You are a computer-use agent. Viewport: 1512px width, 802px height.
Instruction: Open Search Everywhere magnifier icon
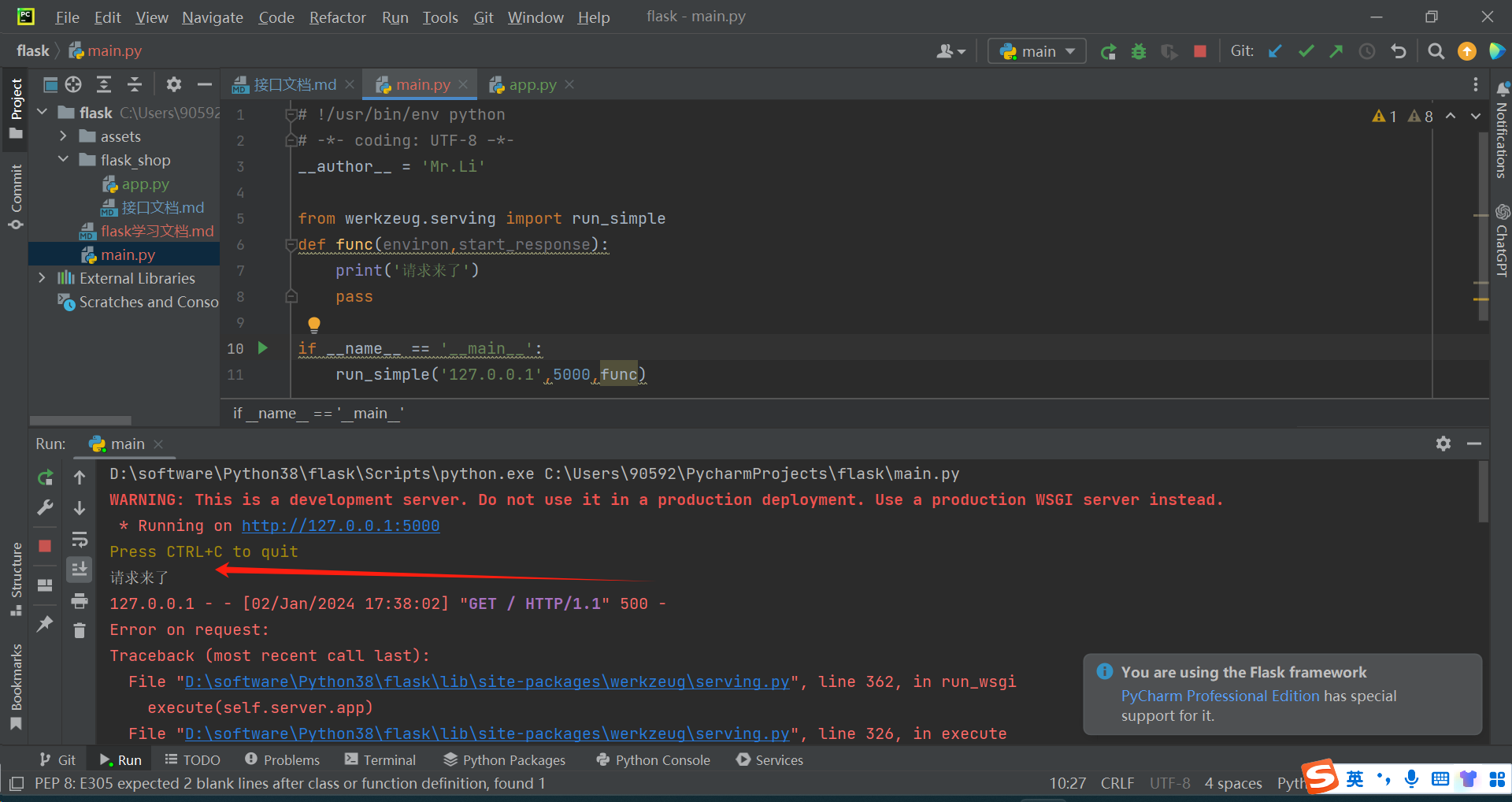coord(1436,51)
